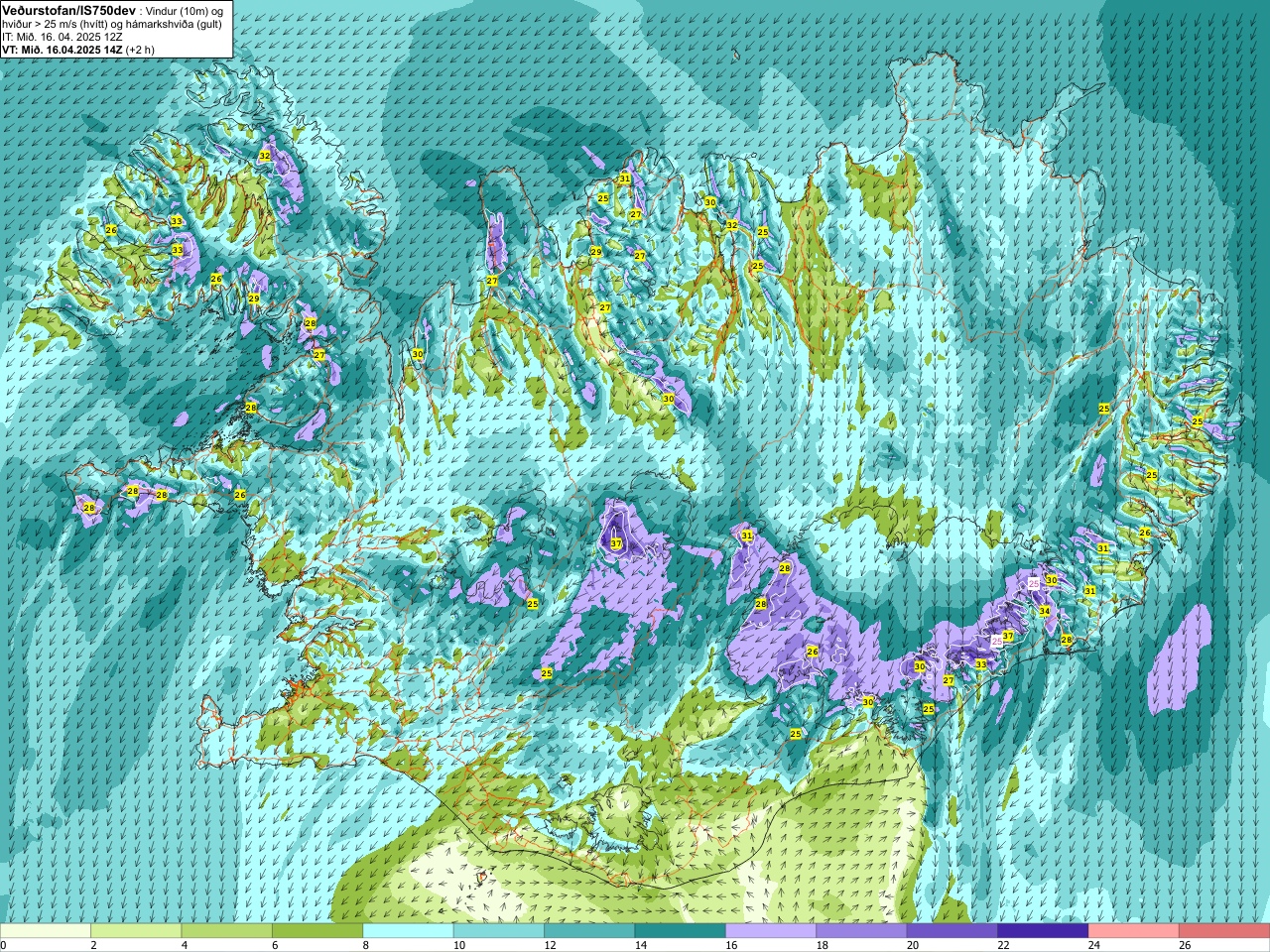Click the '14' tick on the color scale

[640, 946]
